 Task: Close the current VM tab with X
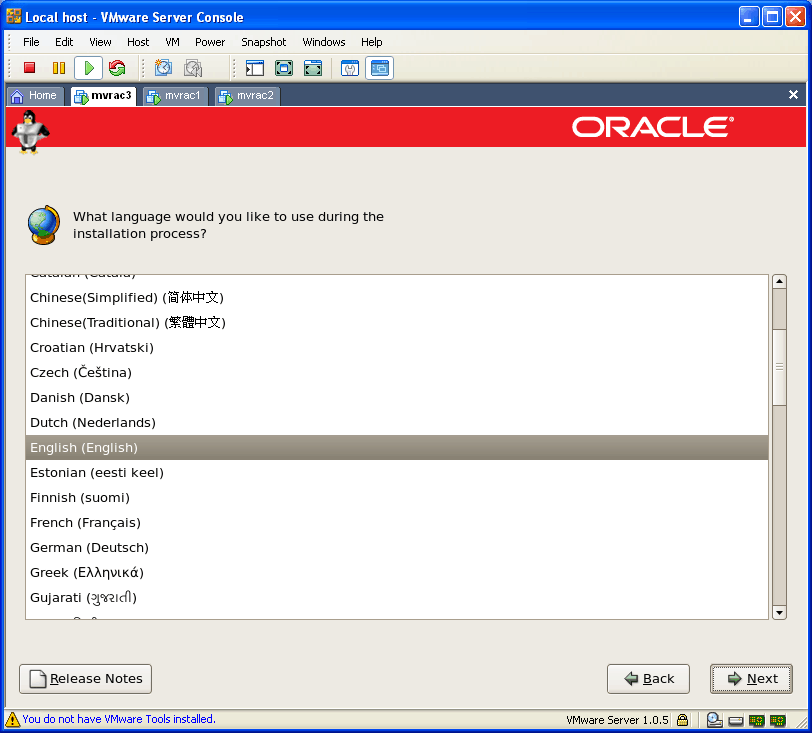click(x=793, y=95)
